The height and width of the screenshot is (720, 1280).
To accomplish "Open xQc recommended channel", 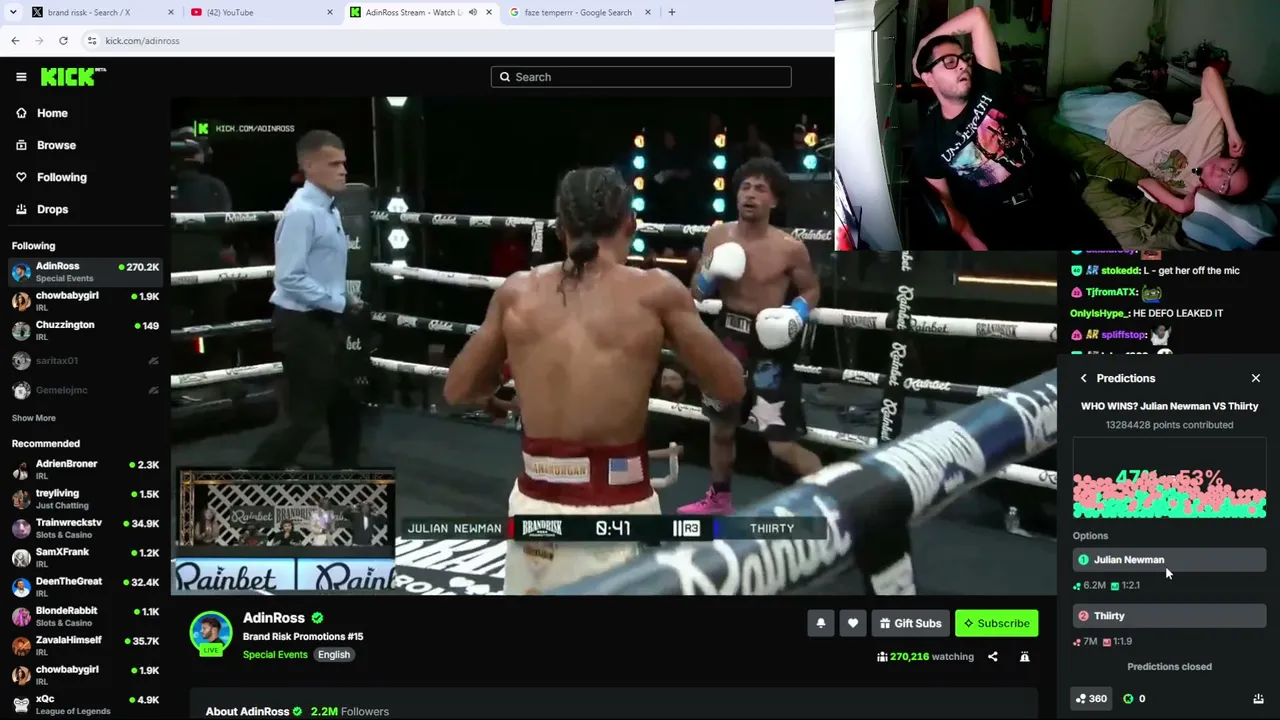I will [x=85, y=704].
